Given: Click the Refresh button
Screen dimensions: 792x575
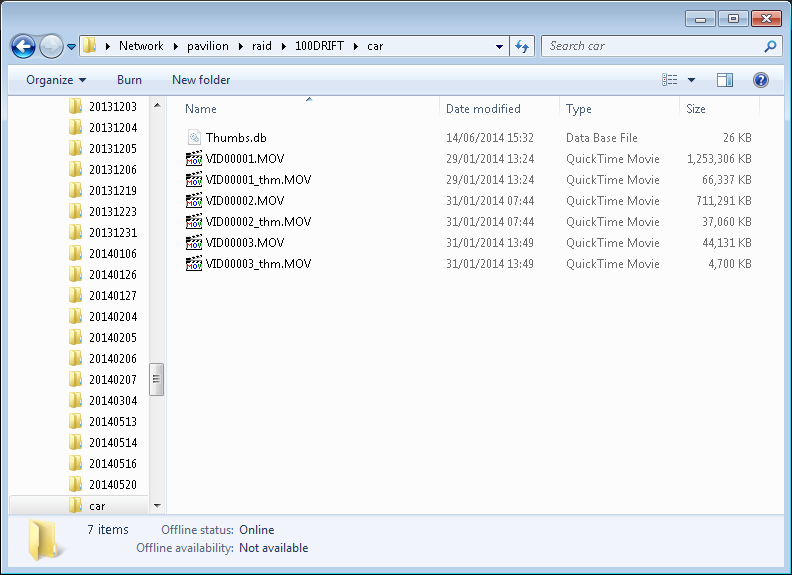Looking at the screenshot, I should coord(522,46).
